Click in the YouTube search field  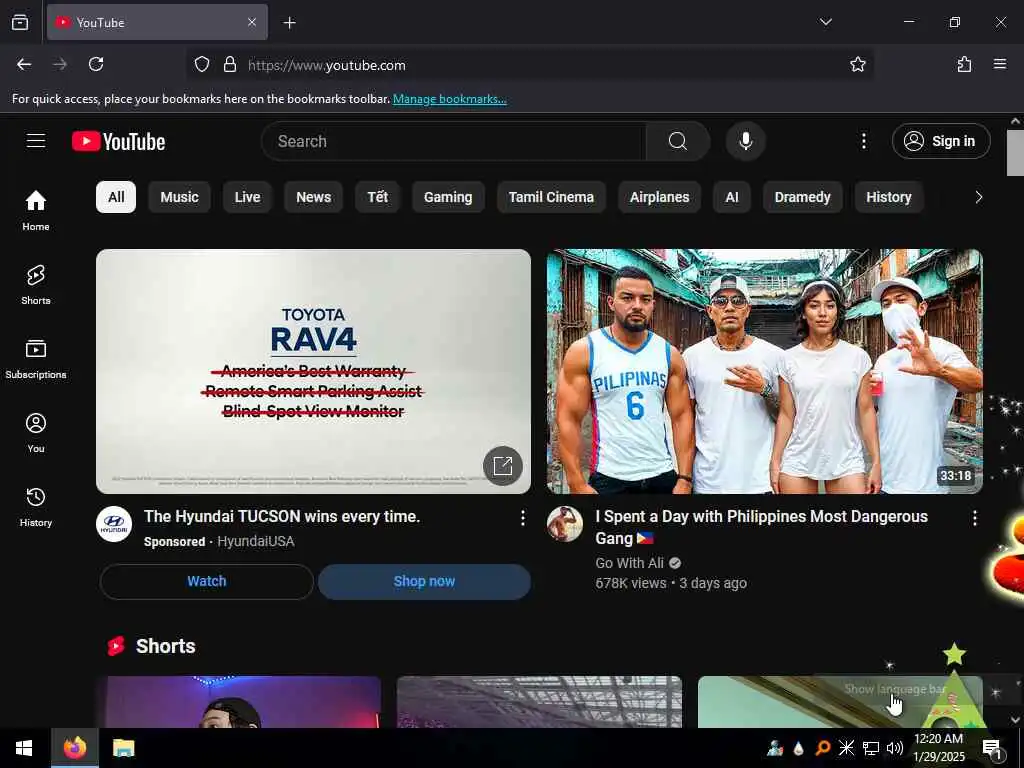pos(454,141)
